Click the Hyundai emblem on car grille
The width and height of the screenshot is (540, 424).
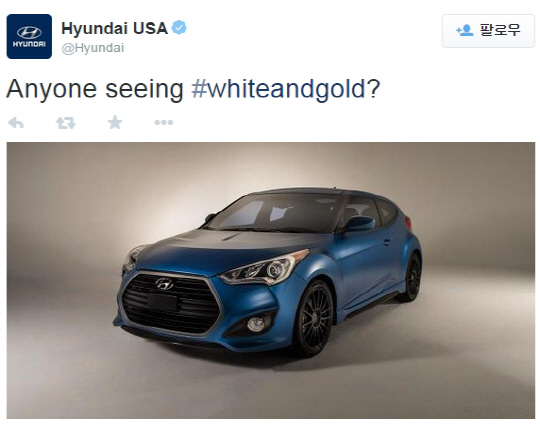point(165,284)
